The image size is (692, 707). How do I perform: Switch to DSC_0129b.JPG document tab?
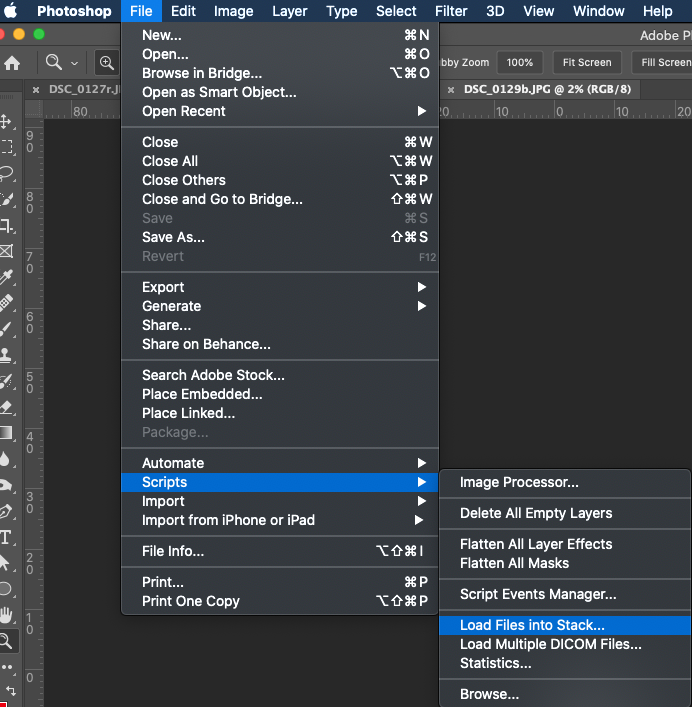coord(547,88)
